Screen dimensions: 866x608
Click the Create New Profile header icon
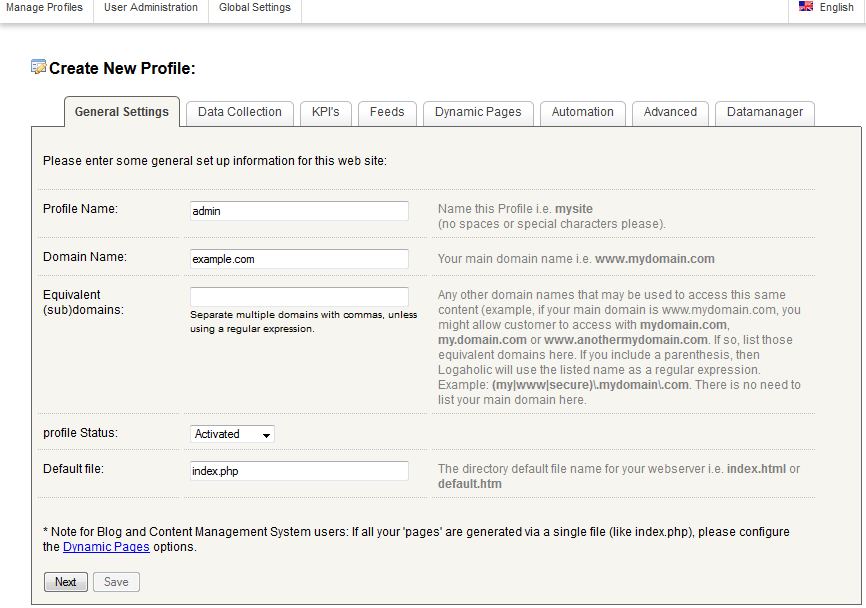click(x=39, y=68)
